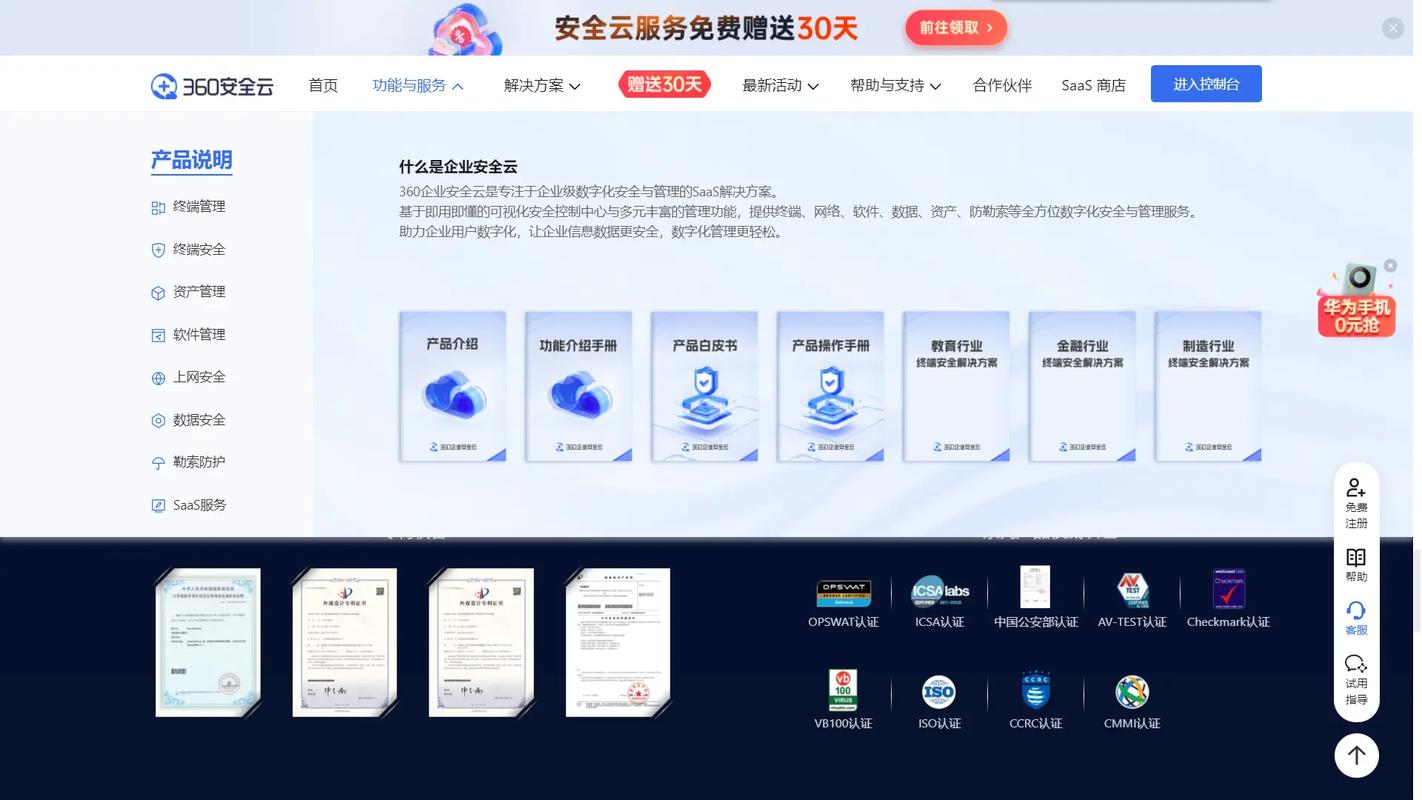Click the ICSA labs certification logo

pos(940,591)
